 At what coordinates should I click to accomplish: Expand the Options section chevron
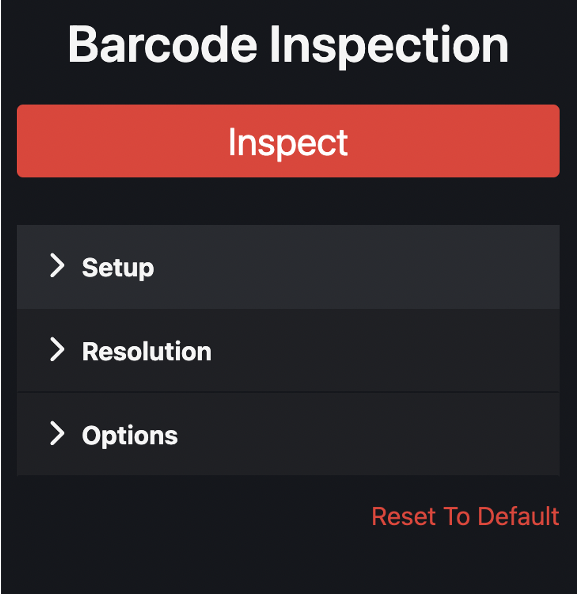[x=58, y=433]
